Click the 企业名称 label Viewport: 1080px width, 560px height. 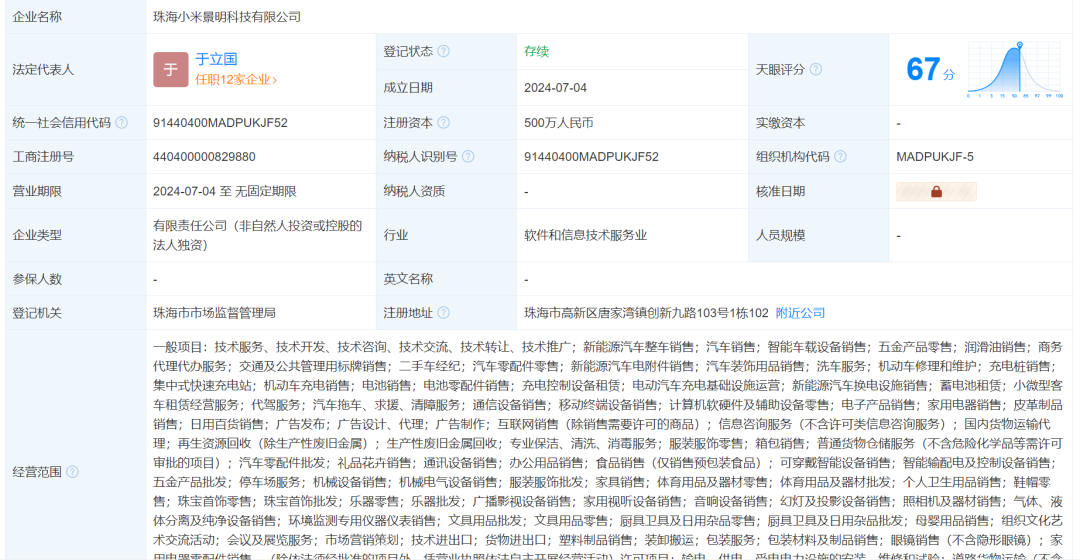click(x=37, y=17)
